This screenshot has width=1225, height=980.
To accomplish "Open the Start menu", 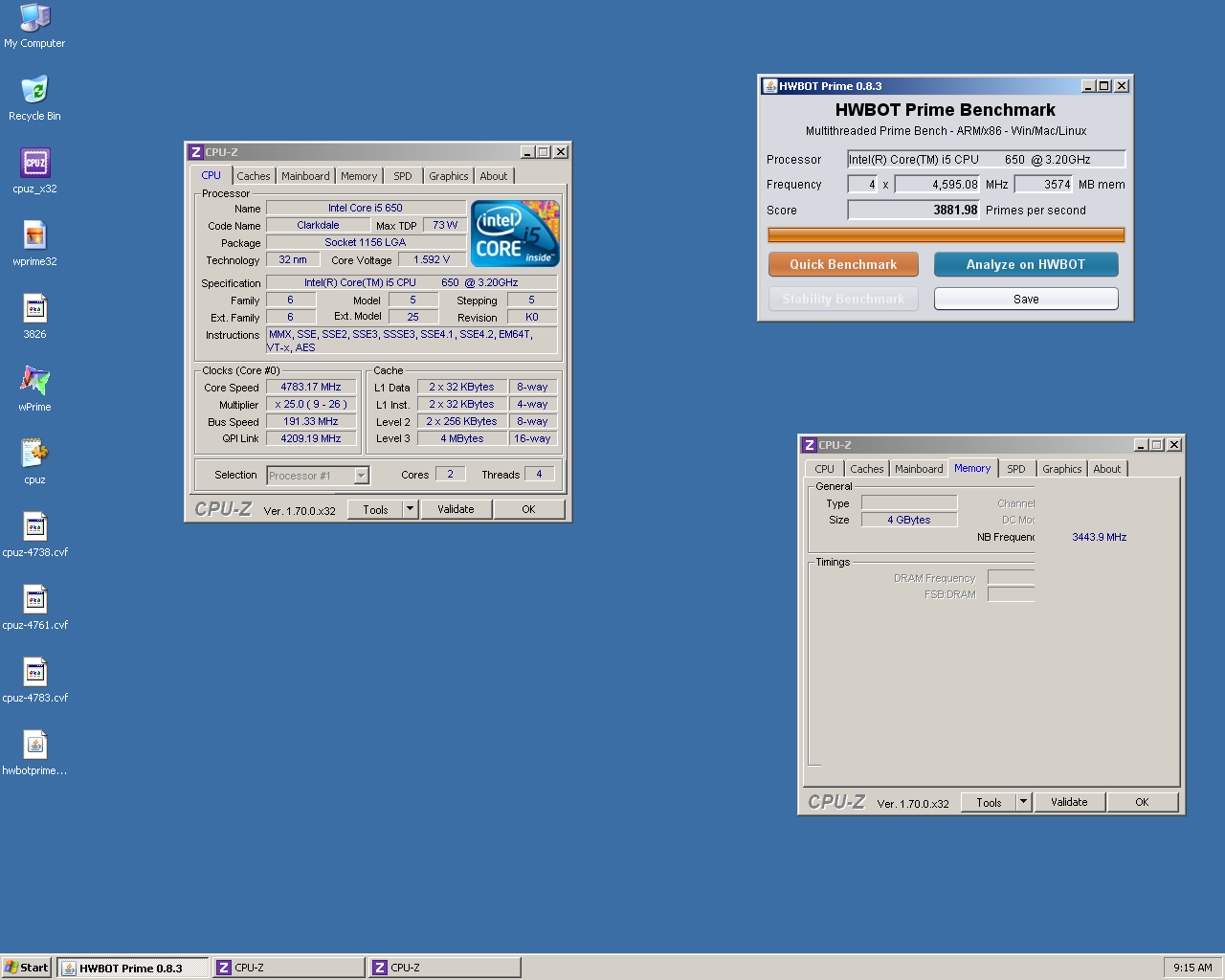I will 27,968.
